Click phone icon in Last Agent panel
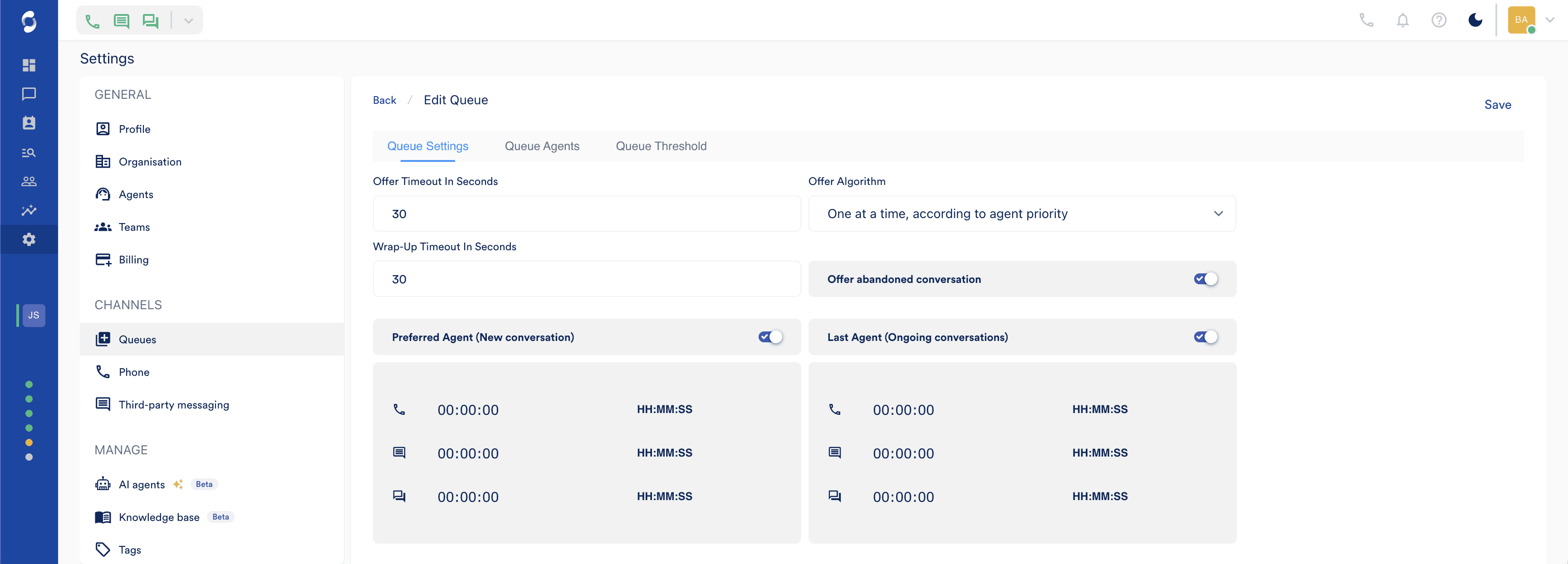 click(x=834, y=409)
